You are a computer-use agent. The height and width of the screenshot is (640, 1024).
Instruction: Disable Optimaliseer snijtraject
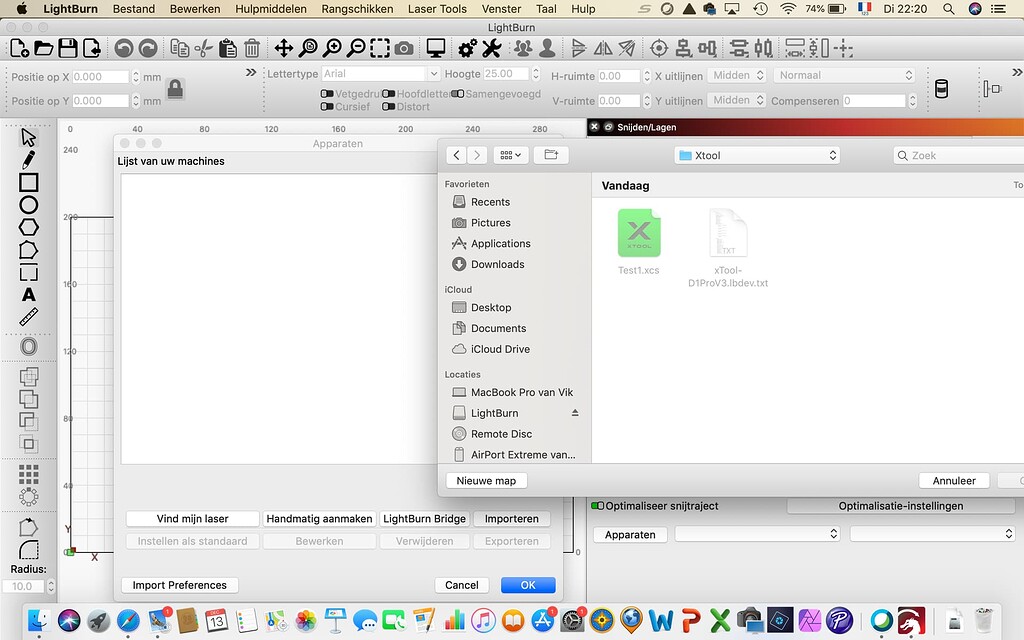(x=597, y=506)
